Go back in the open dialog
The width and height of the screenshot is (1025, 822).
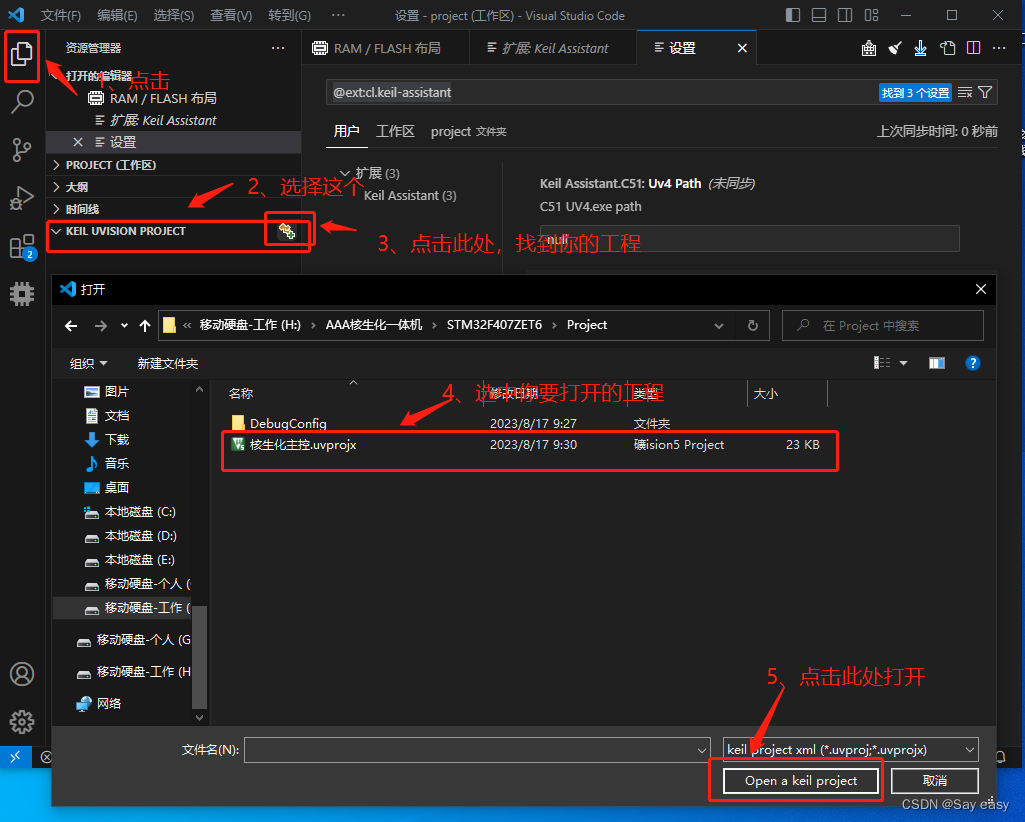(71, 326)
